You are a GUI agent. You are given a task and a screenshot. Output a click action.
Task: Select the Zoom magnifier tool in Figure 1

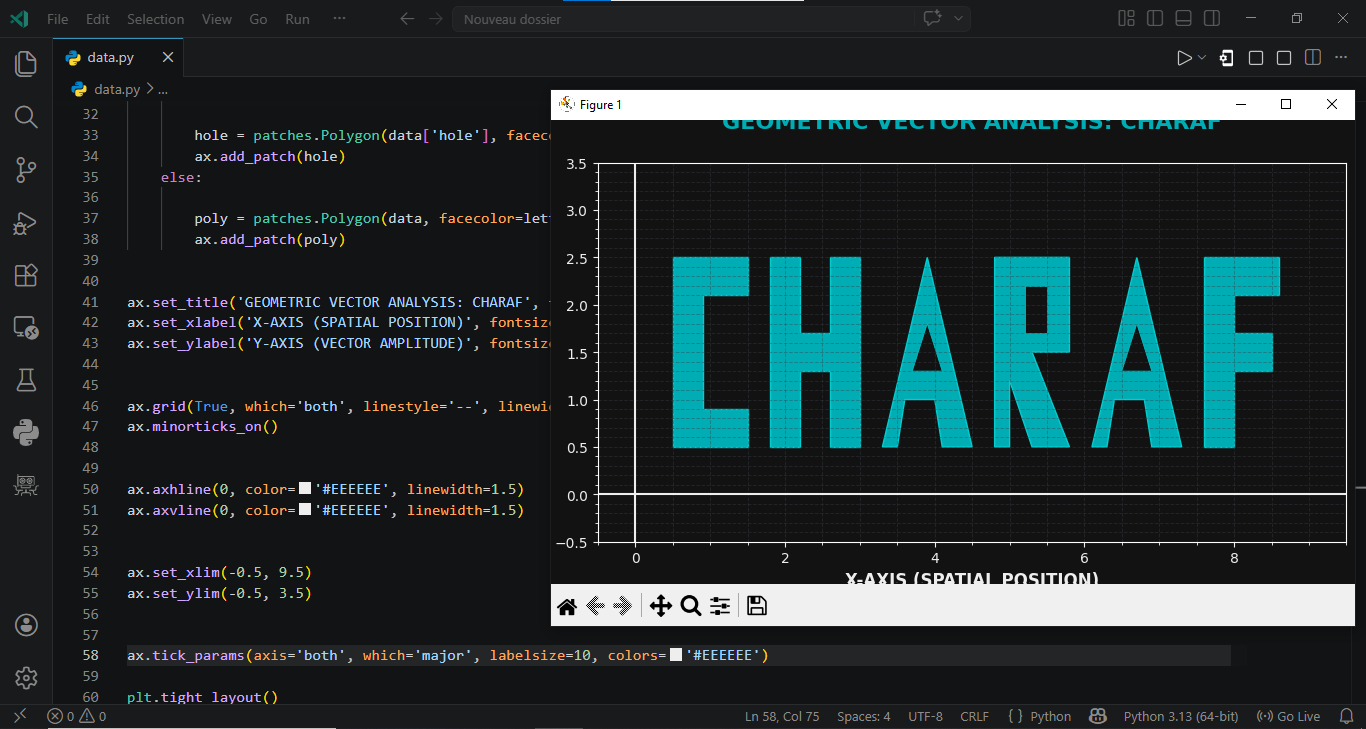click(690, 606)
